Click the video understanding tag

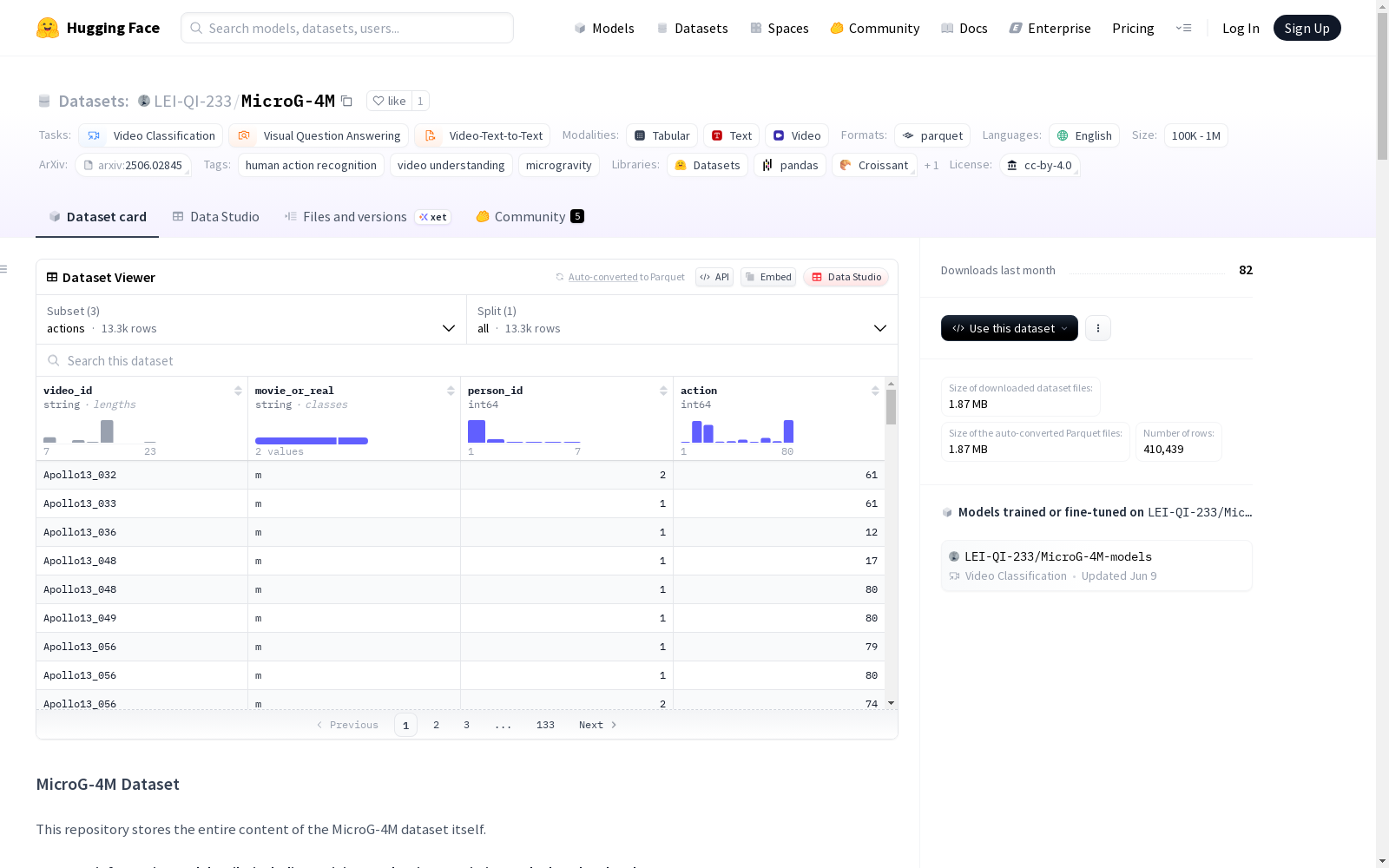click(x=451, y=165)
